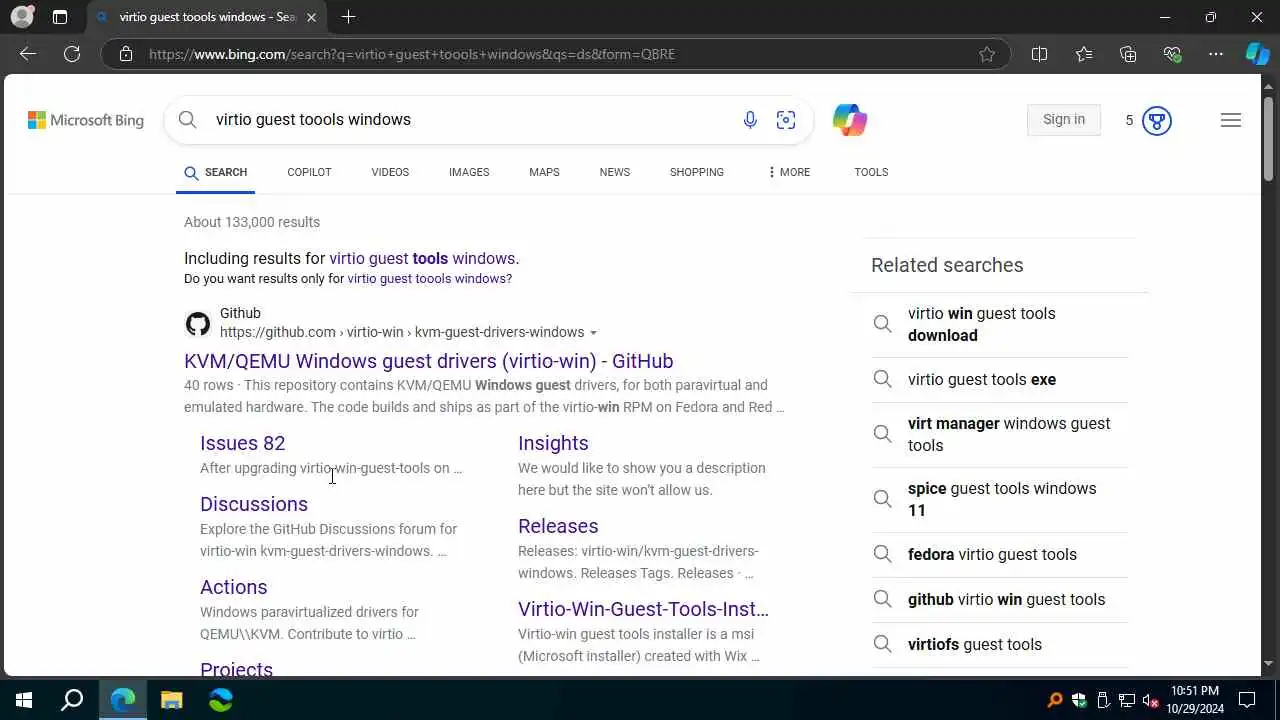Switch to the SHOPPING tab
1280x720 pixels.
(x=697, y=172)
